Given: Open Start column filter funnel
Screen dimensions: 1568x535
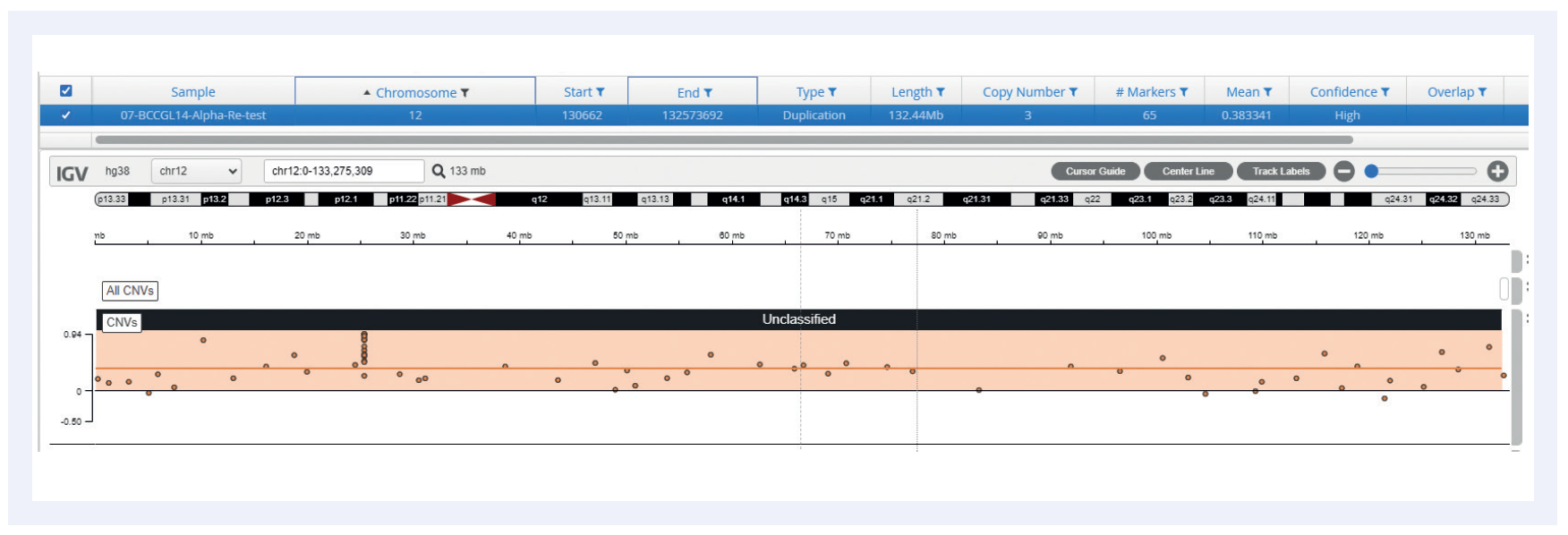Looking at the screenshot, I should click(x=601, y=92).
